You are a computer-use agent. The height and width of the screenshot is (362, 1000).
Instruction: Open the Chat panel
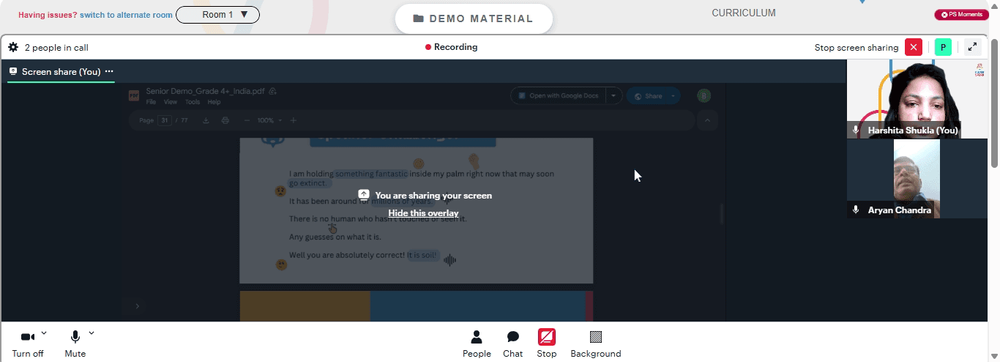click(x=513, y=344)
